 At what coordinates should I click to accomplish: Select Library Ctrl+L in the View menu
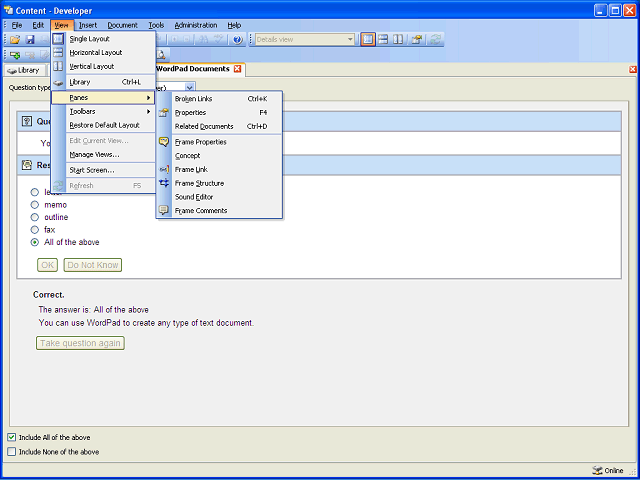[103, 82]
